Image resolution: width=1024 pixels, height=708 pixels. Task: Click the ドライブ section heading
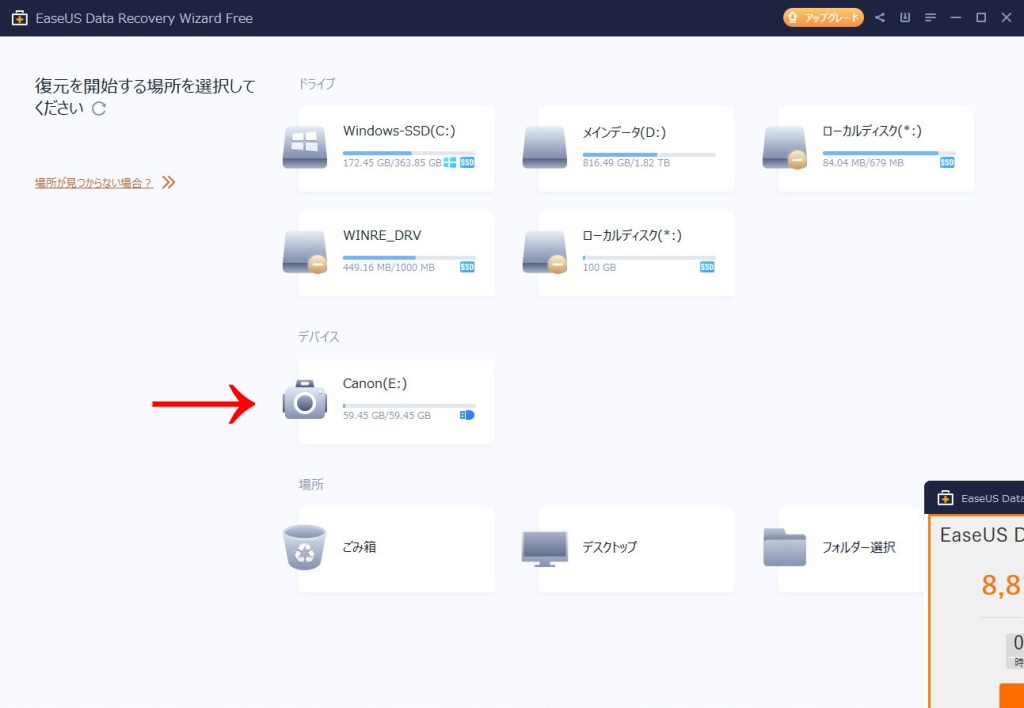tap(317, 84)
